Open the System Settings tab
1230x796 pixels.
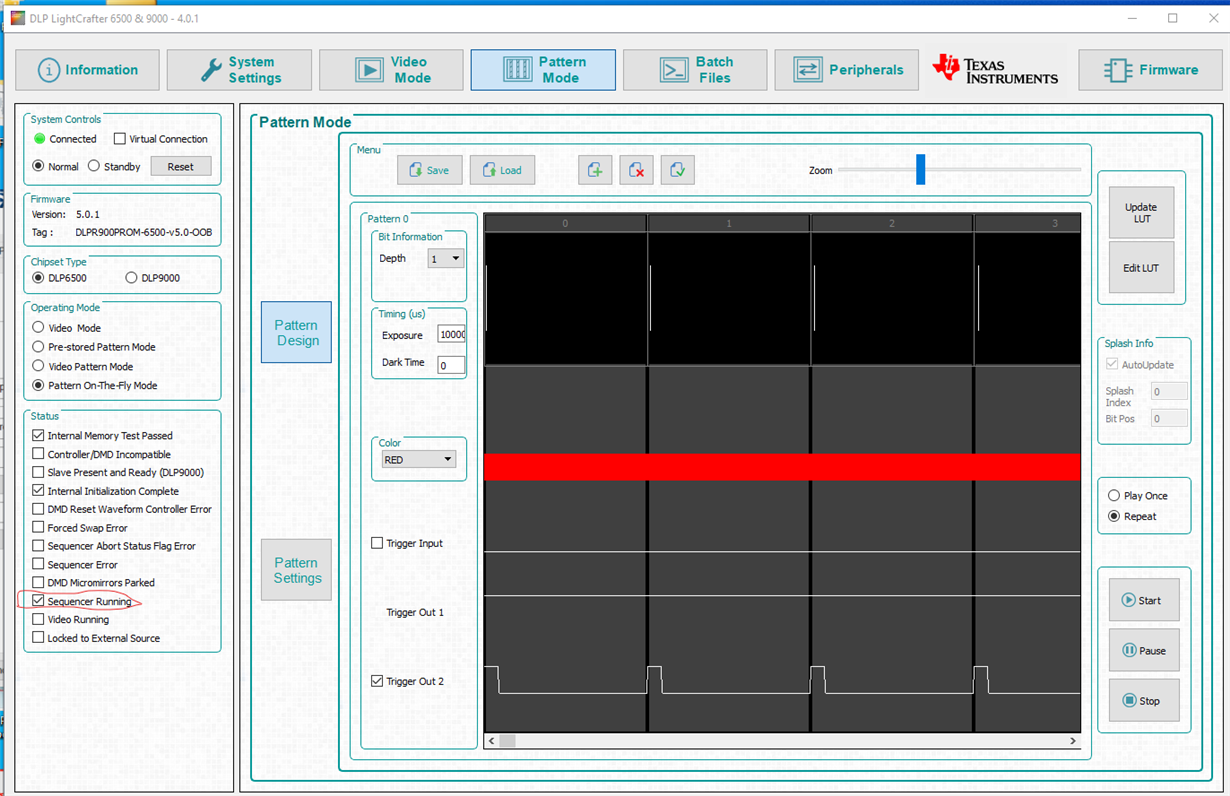point(239,70)
